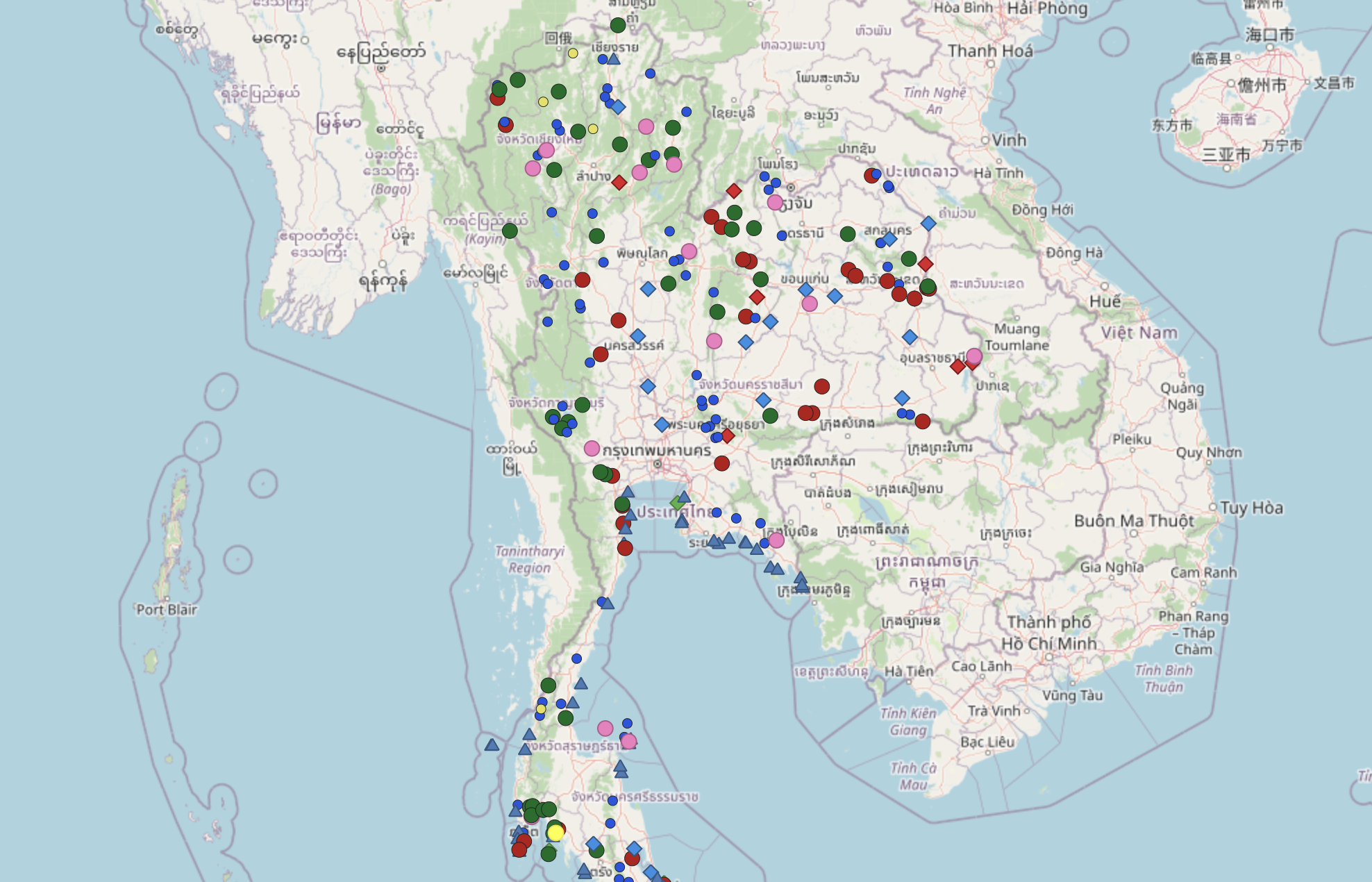Click the Port Blair city label
The image size is (1372, 882).
(x=167, y=610)
